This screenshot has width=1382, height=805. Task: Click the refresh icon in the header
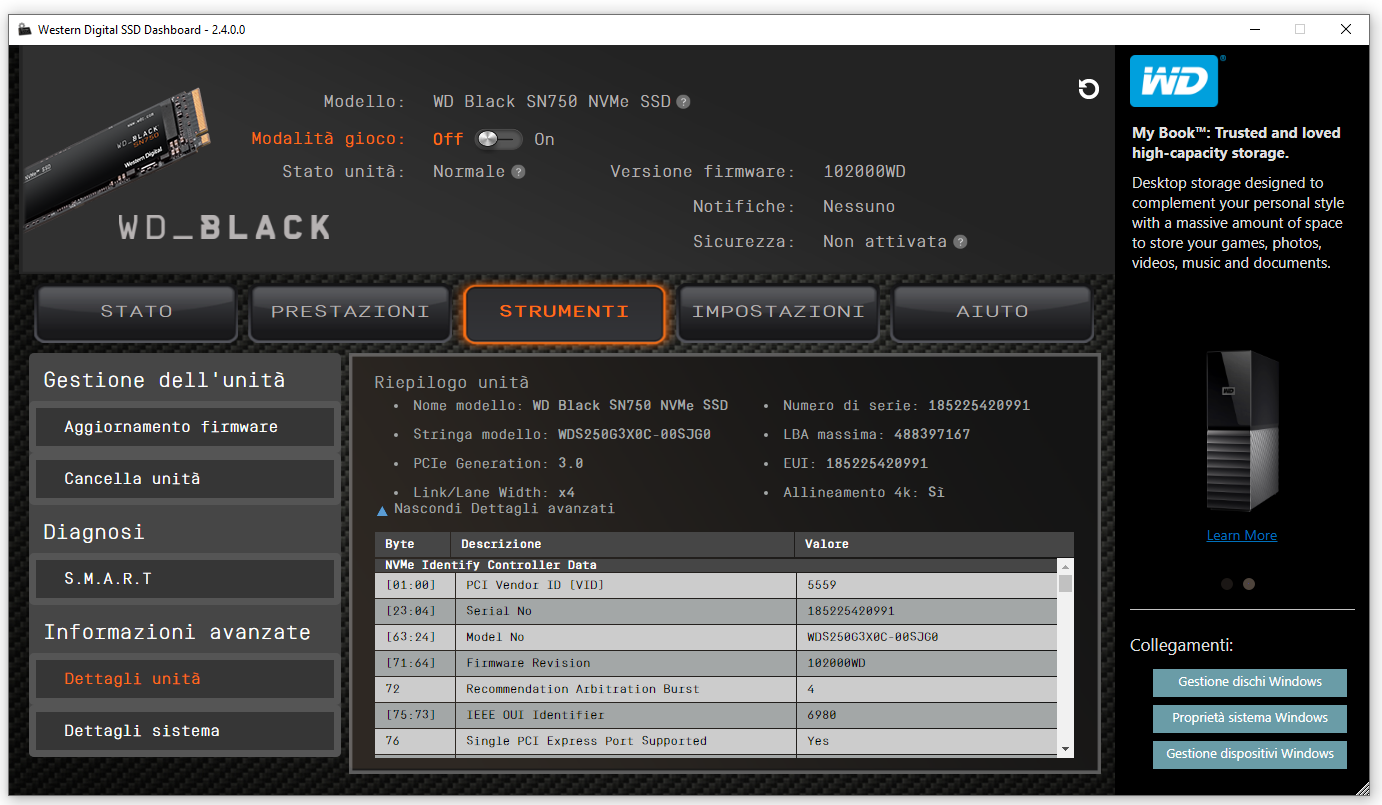[1089, 89]
